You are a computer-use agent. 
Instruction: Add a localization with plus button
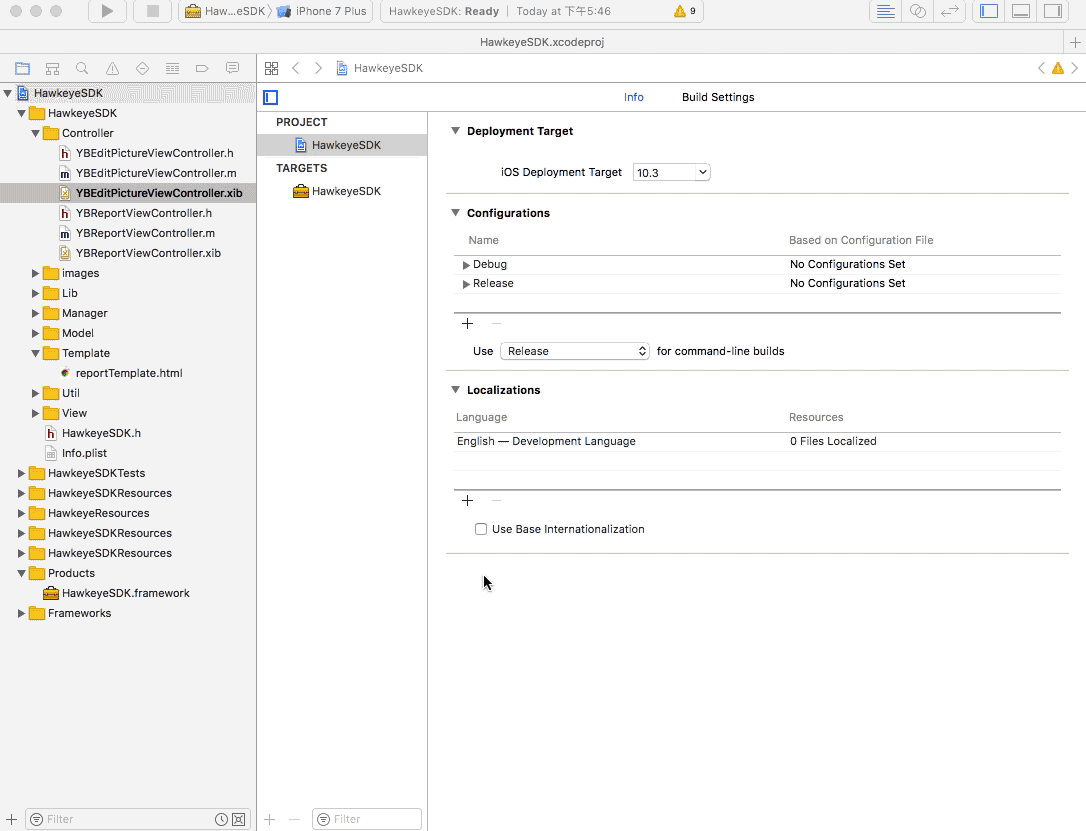(x=468, y=501)
